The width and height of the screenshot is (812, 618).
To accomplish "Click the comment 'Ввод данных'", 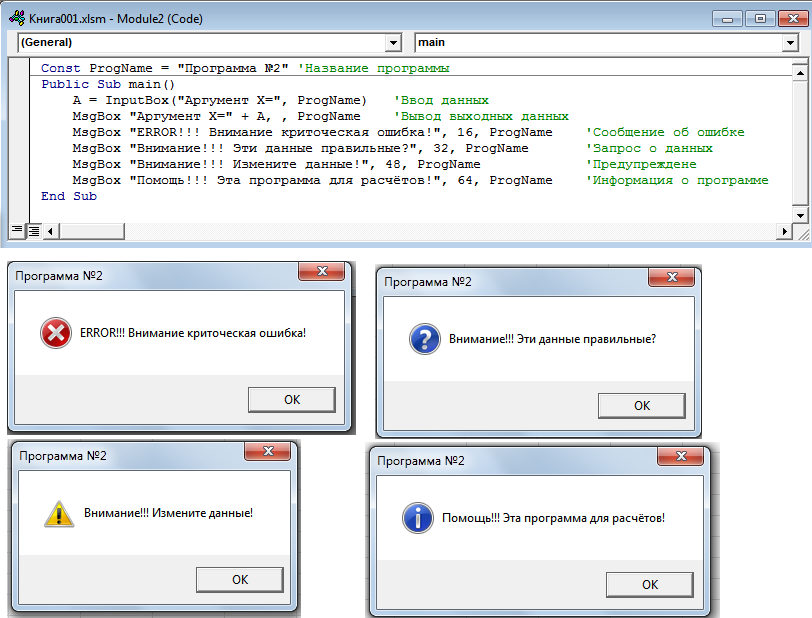I will point(441,100).
